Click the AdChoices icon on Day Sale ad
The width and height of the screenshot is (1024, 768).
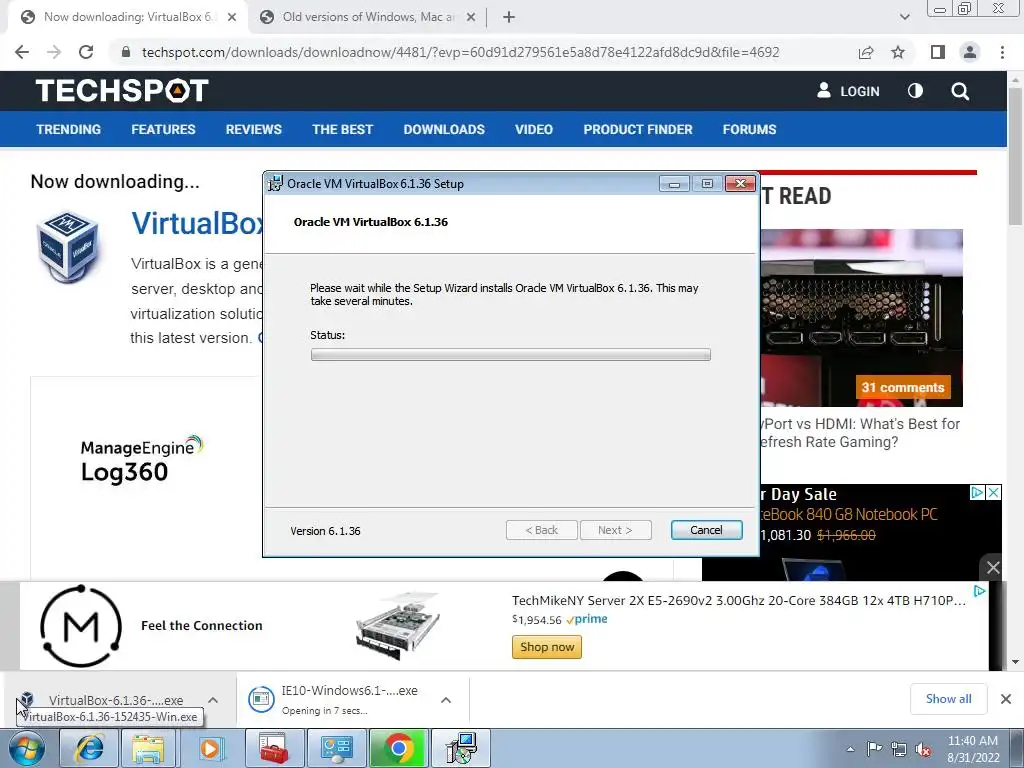(x=977, y=492)
